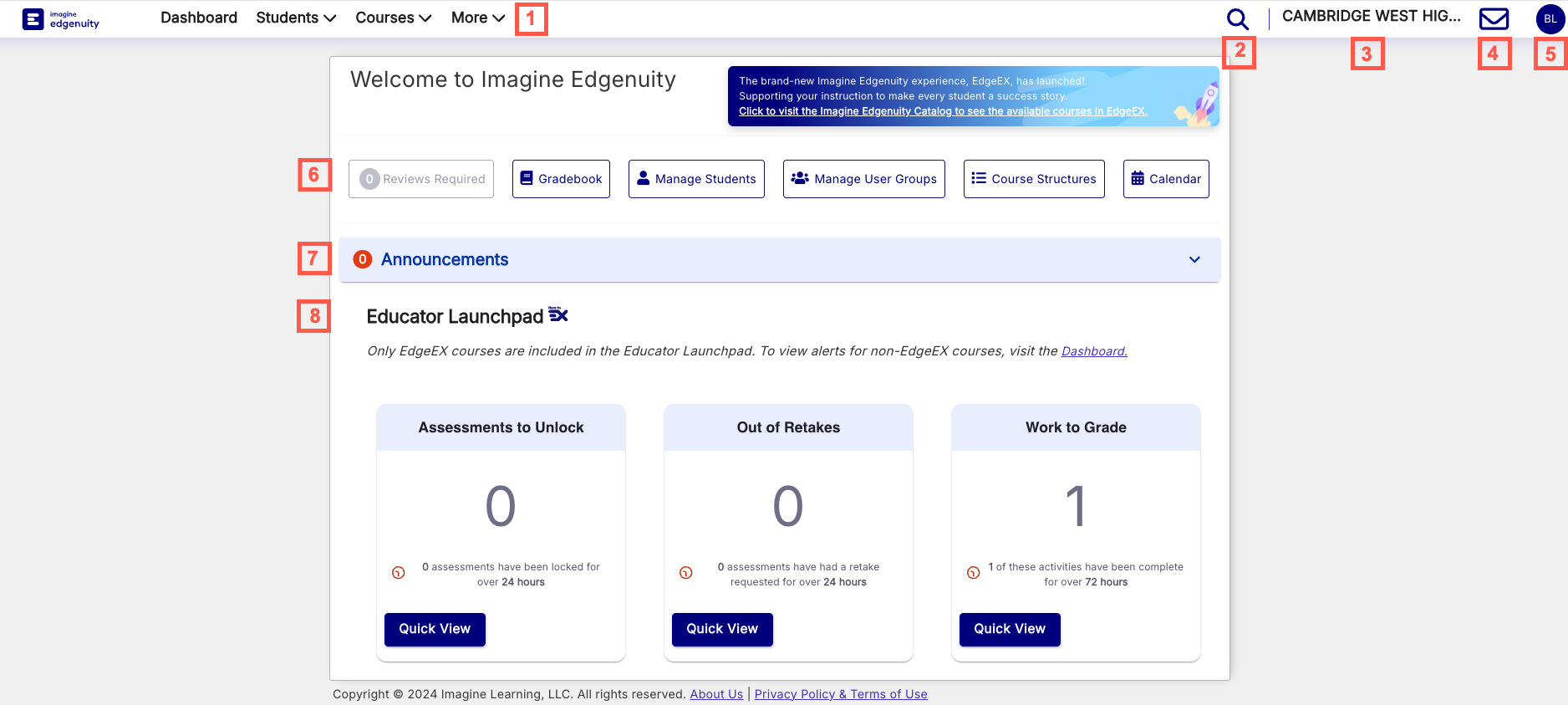Open the Students dropdown menu
Image resolution: width=1568 pixels, height=705 pixels.
tap(296, 18)
